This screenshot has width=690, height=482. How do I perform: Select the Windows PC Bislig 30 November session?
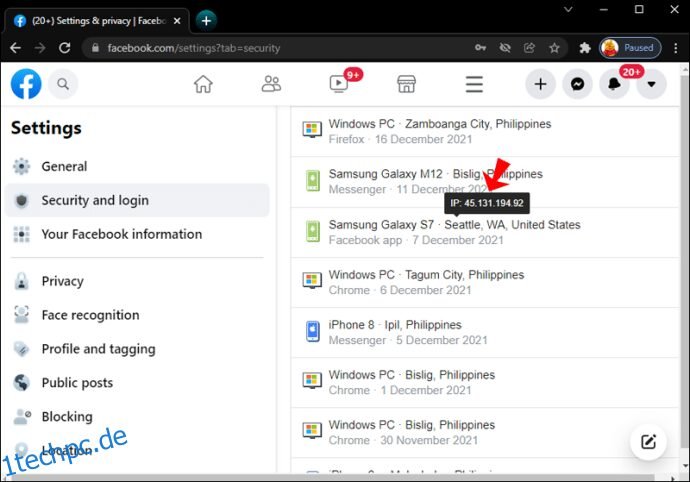point(484,433)
